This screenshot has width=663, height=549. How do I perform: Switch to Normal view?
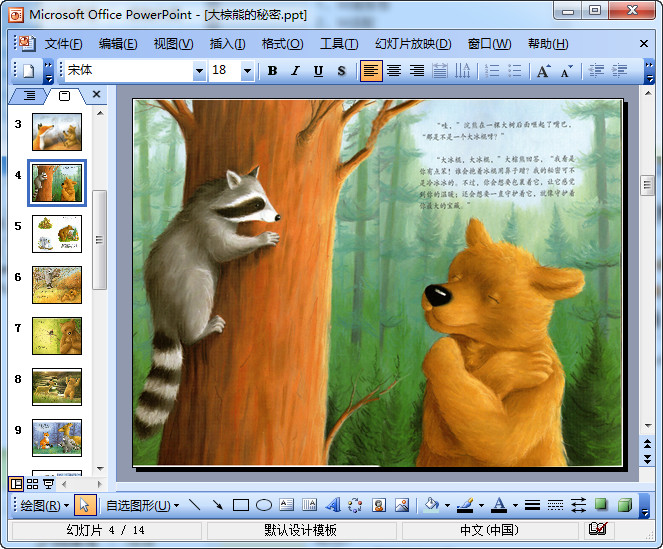[16, 484]
